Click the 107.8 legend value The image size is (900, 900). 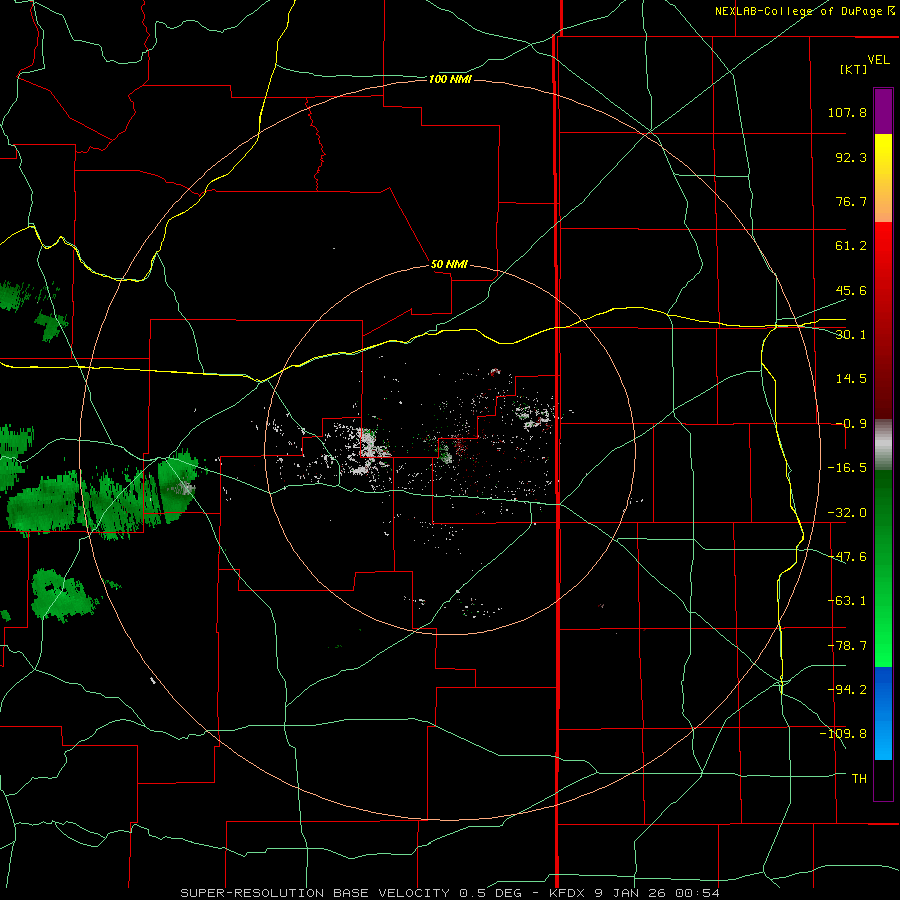(847, 112)
